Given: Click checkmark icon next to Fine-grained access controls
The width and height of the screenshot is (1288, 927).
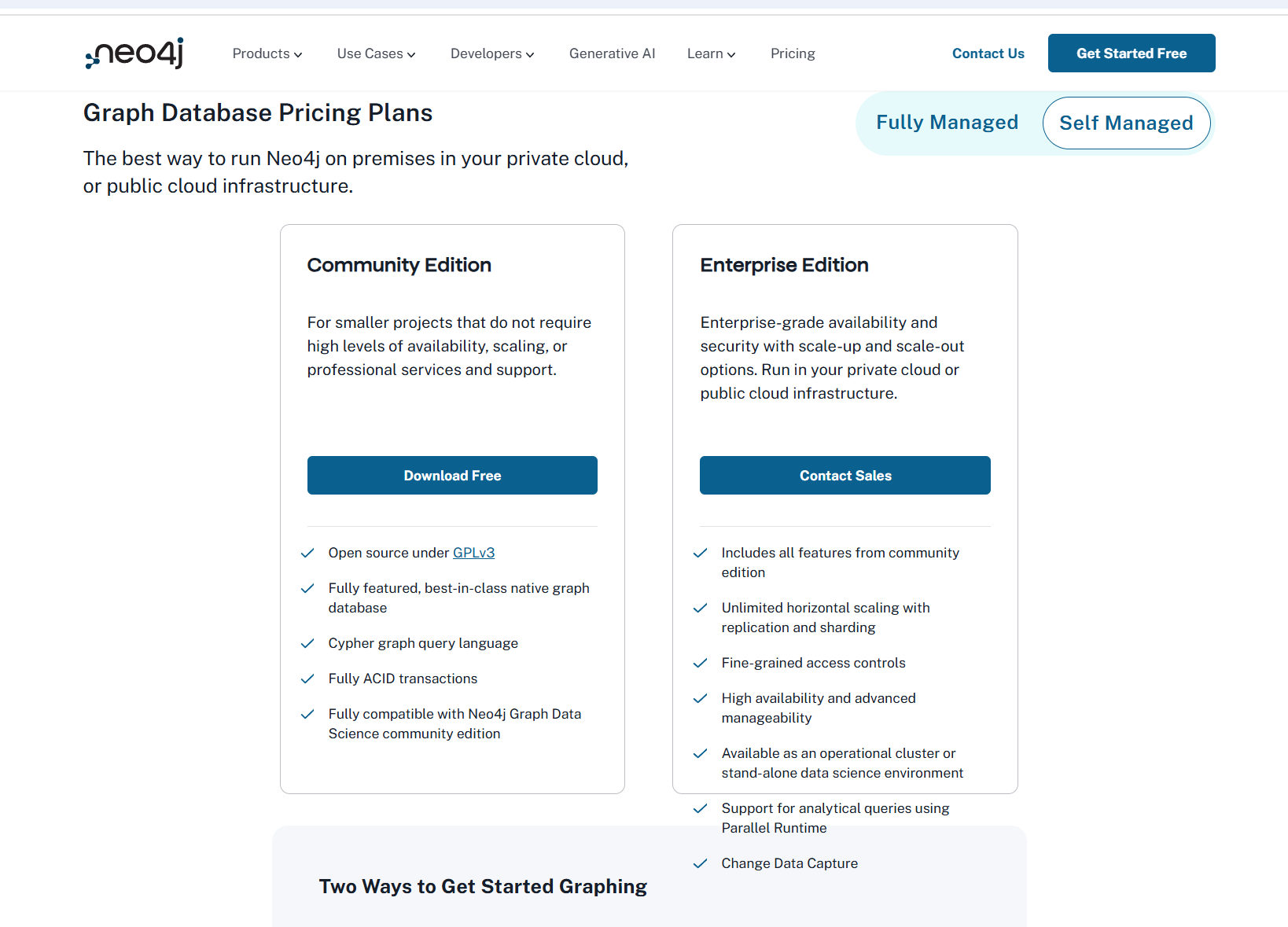Looking at the screenshot, I should pos(700,663).
